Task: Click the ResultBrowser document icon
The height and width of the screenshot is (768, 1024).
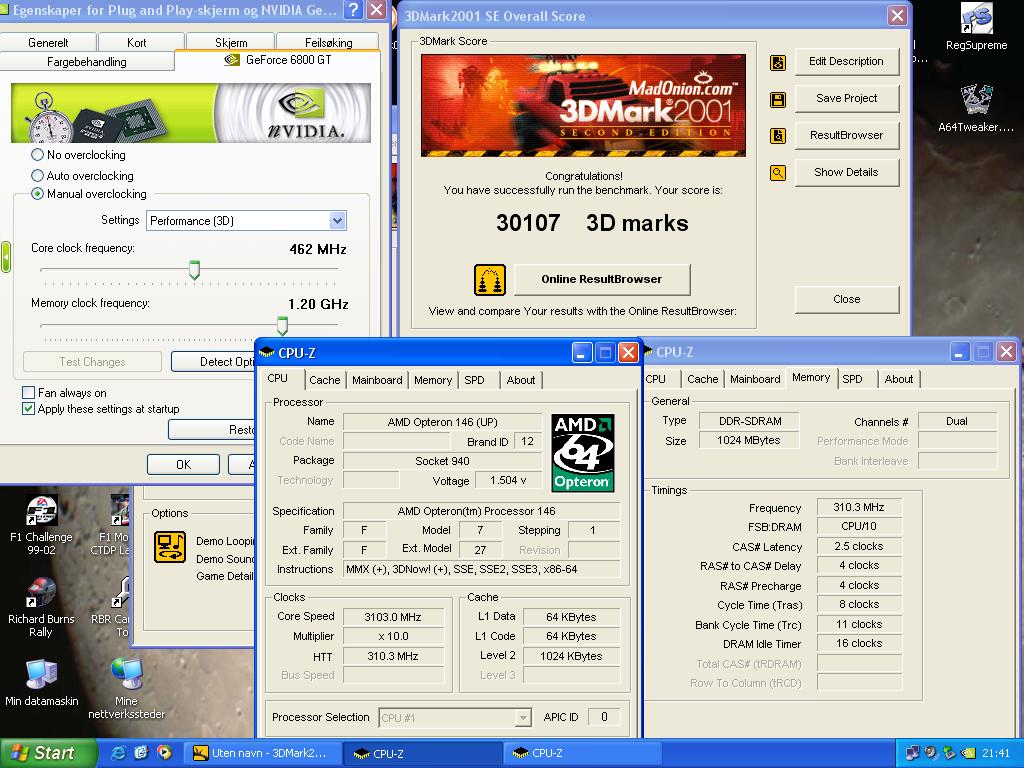Action: (x=778, y=136)
